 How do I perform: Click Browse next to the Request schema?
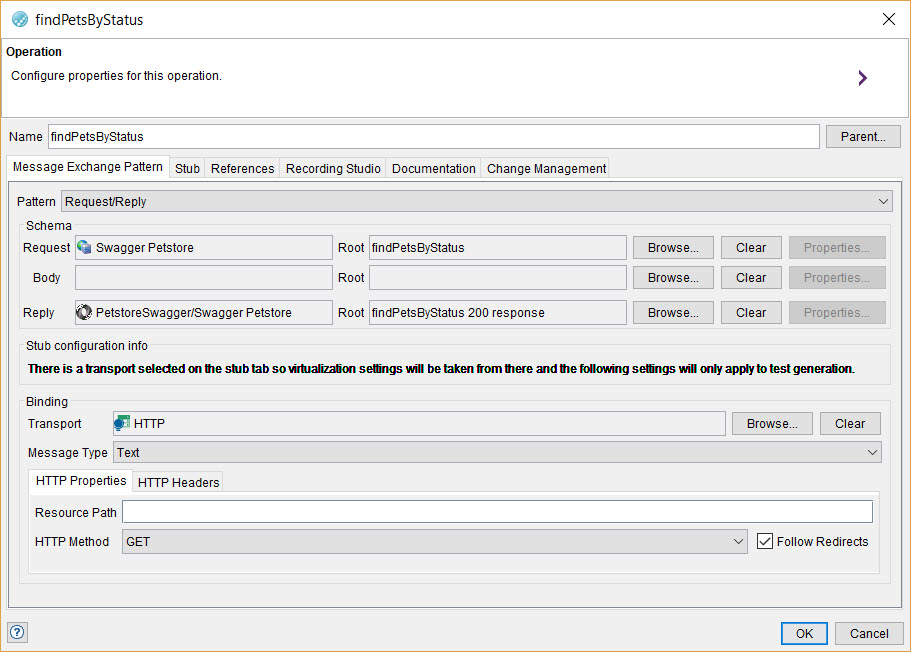click(x=672, y=247)
